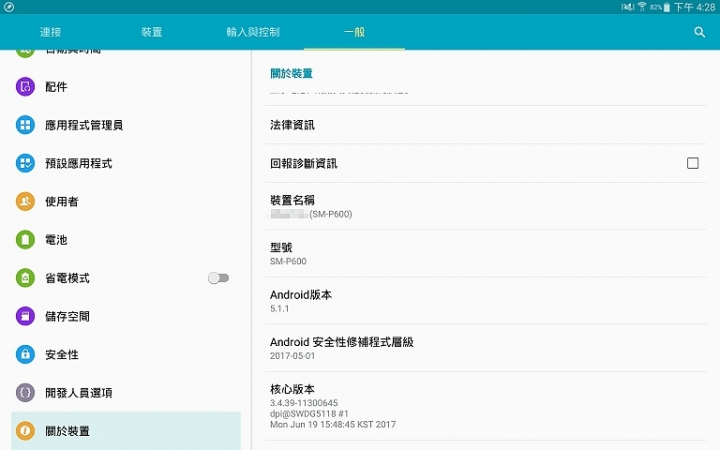
Task: Tap the 開發人員選項 braces icon
Action: (x=25, y=393)
